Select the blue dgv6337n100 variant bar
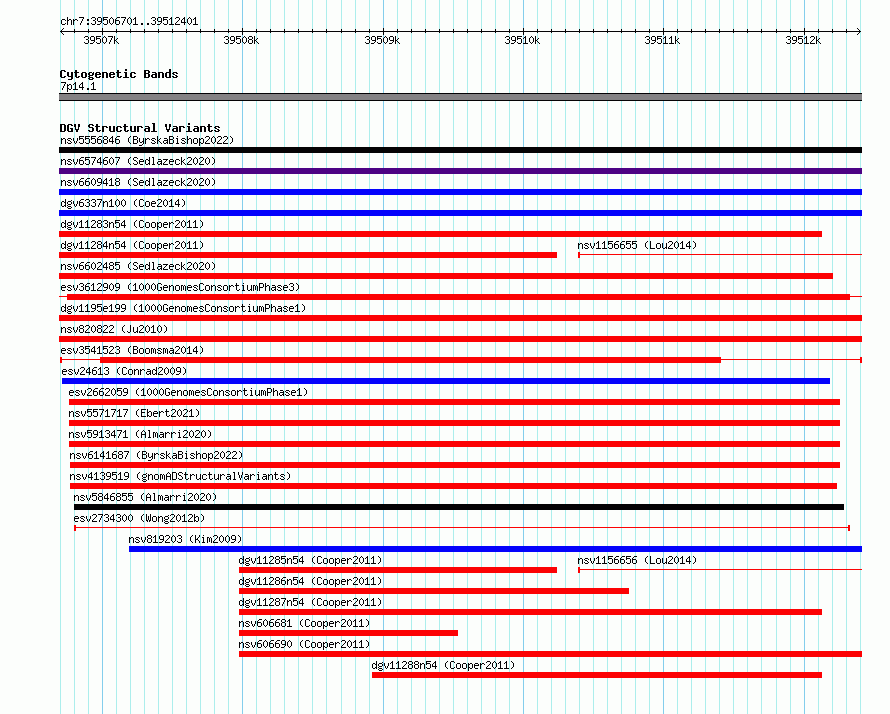This screenshot has height=714, width=890. pyautogui.click(x=460, y=213)
